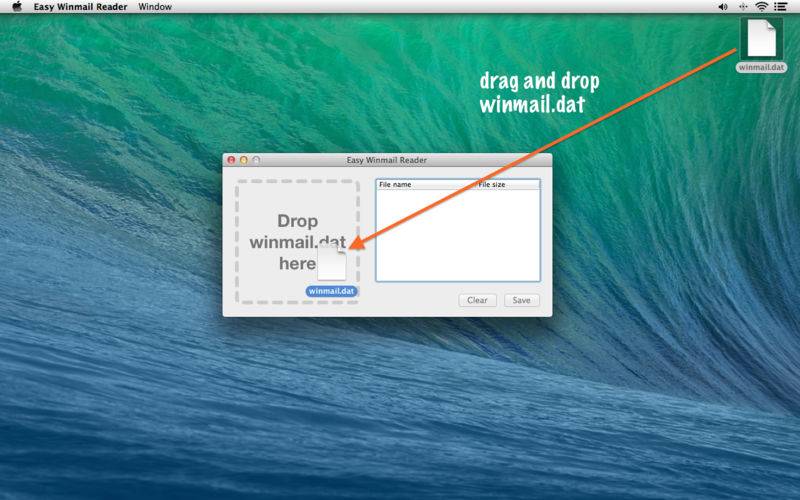The width and height of the screenshot is (800, 500).
Task: Open the Apple menu
Action: point(17,7)
